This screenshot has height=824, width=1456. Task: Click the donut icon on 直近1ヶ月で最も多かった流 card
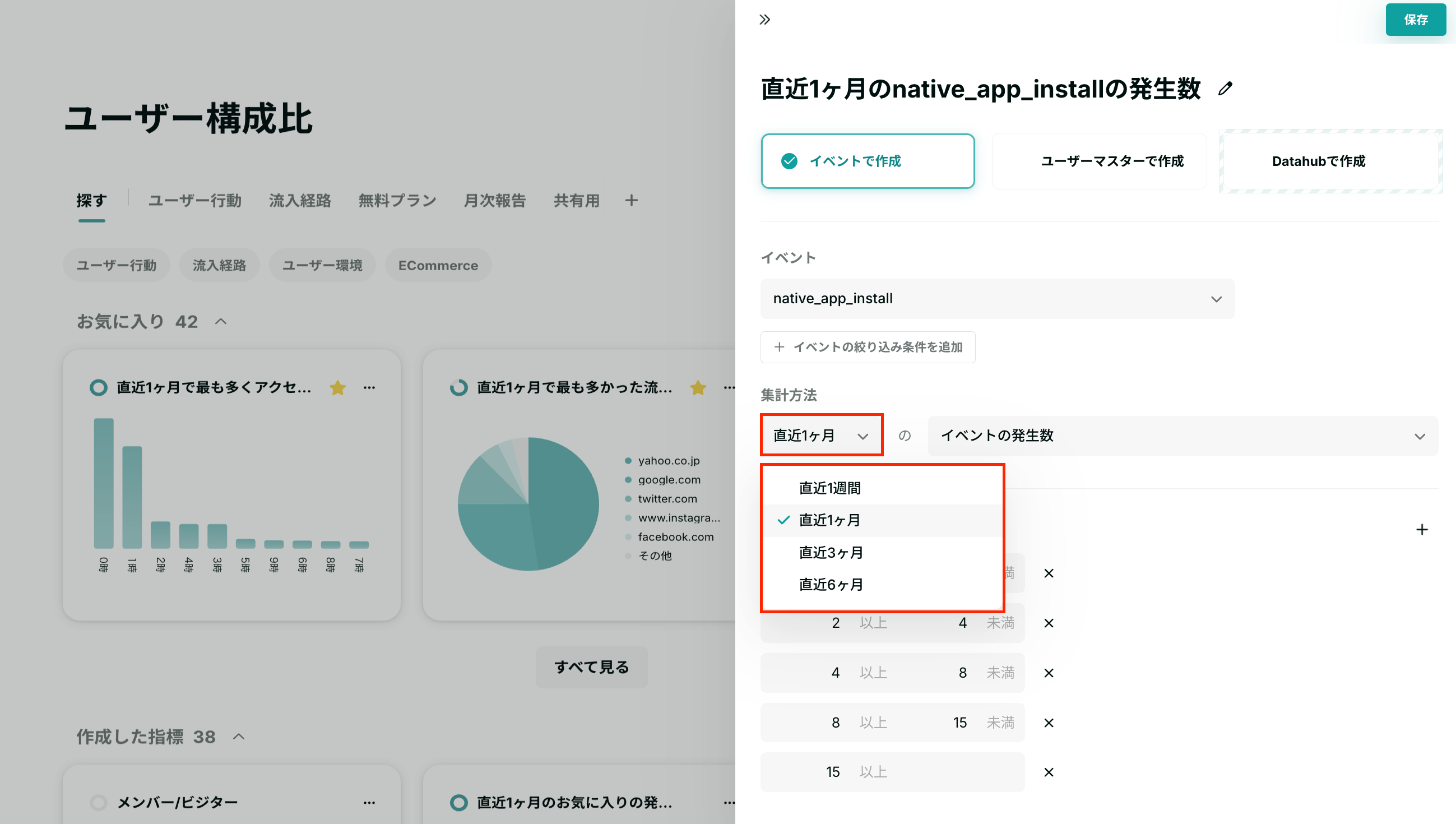click(x=459, y=388)
